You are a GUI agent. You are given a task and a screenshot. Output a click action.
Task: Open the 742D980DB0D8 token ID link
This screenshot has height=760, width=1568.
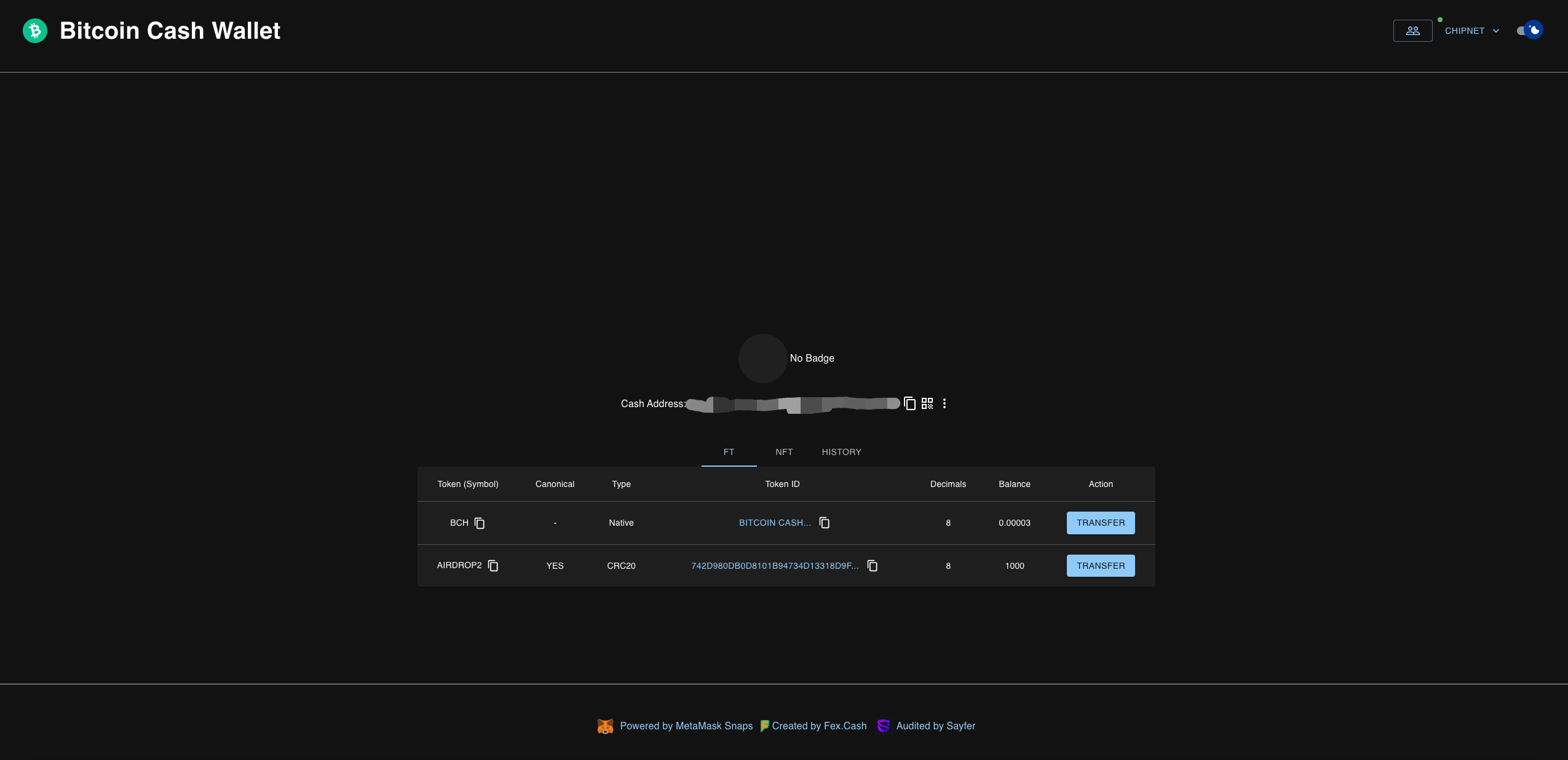click(775, 566)
